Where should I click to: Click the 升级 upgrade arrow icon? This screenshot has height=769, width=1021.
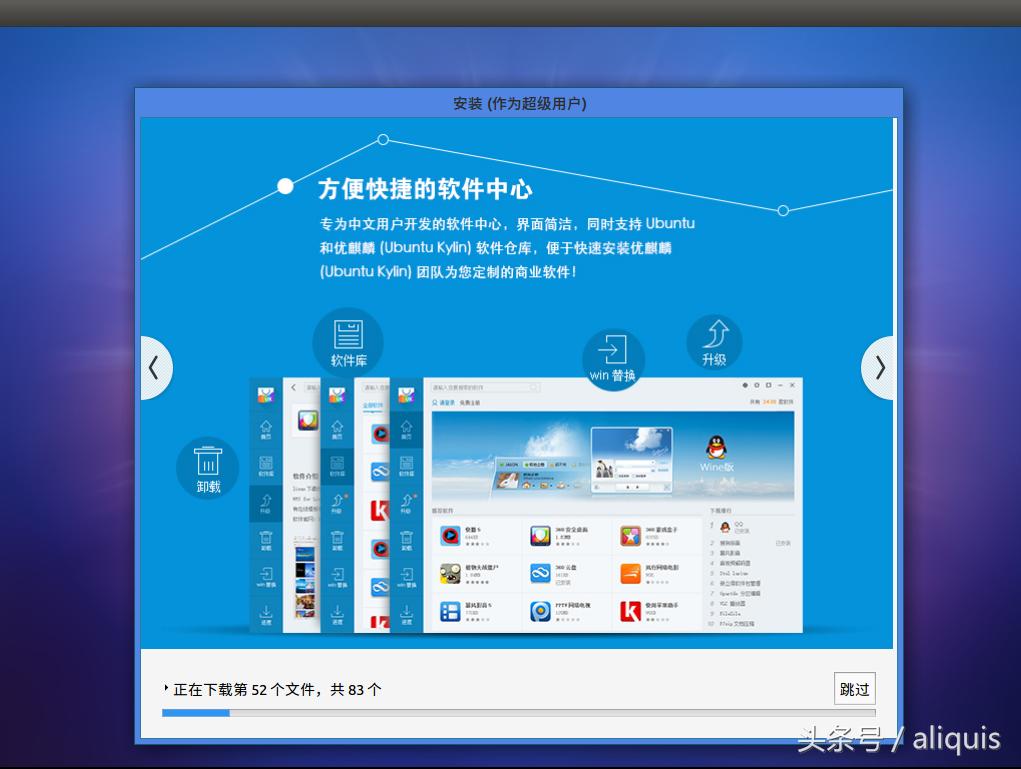714,340
